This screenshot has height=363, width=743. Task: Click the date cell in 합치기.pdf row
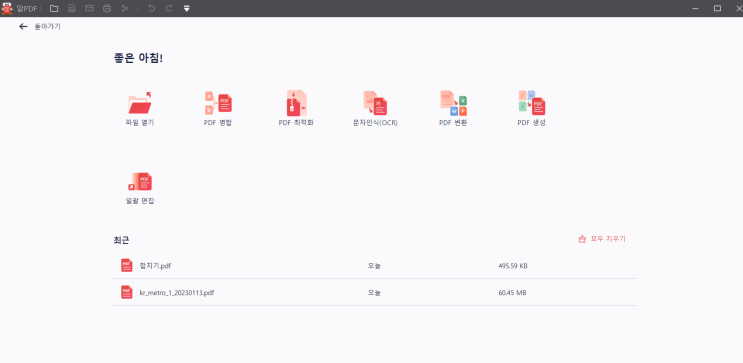click(x=374, y=266)
